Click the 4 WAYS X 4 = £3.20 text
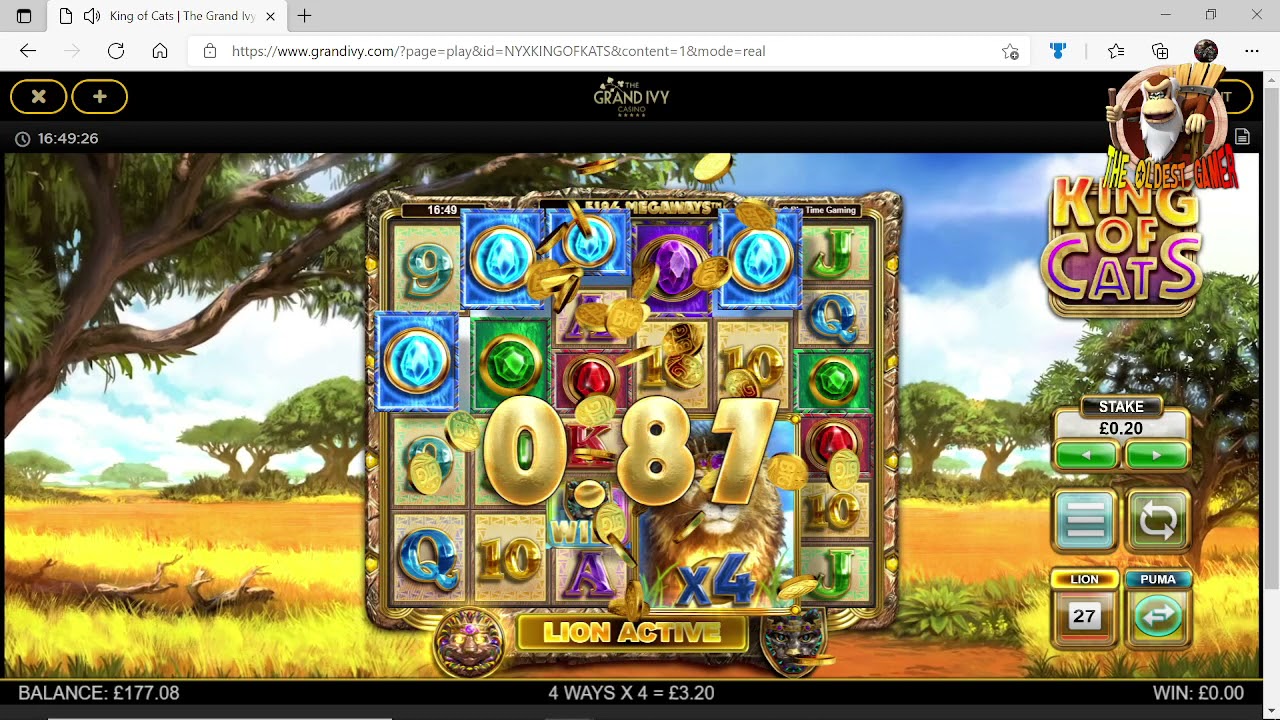Screen dimensions: 1280x720 coord(631,693)
